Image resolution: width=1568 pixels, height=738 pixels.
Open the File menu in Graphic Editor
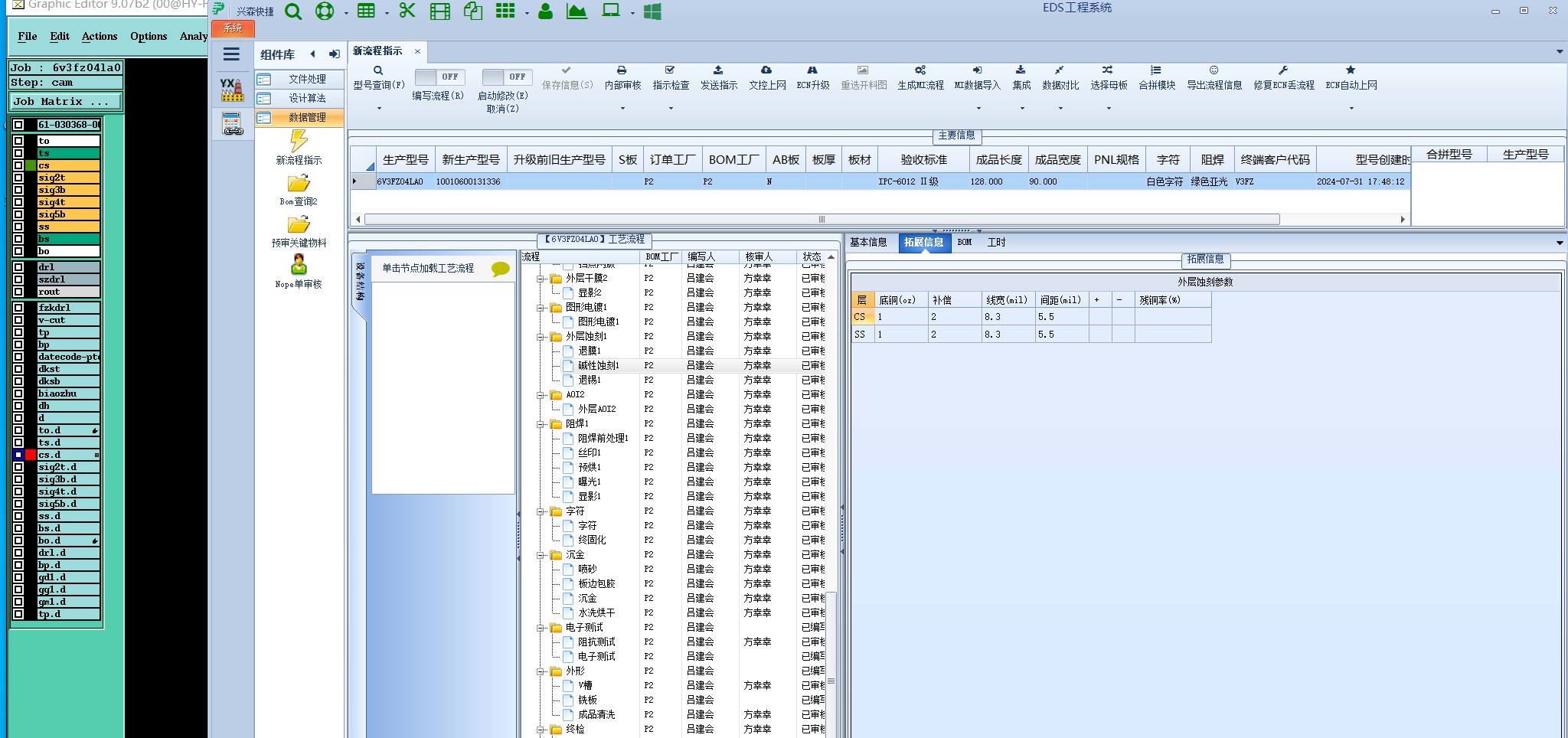tap(28, 36)
